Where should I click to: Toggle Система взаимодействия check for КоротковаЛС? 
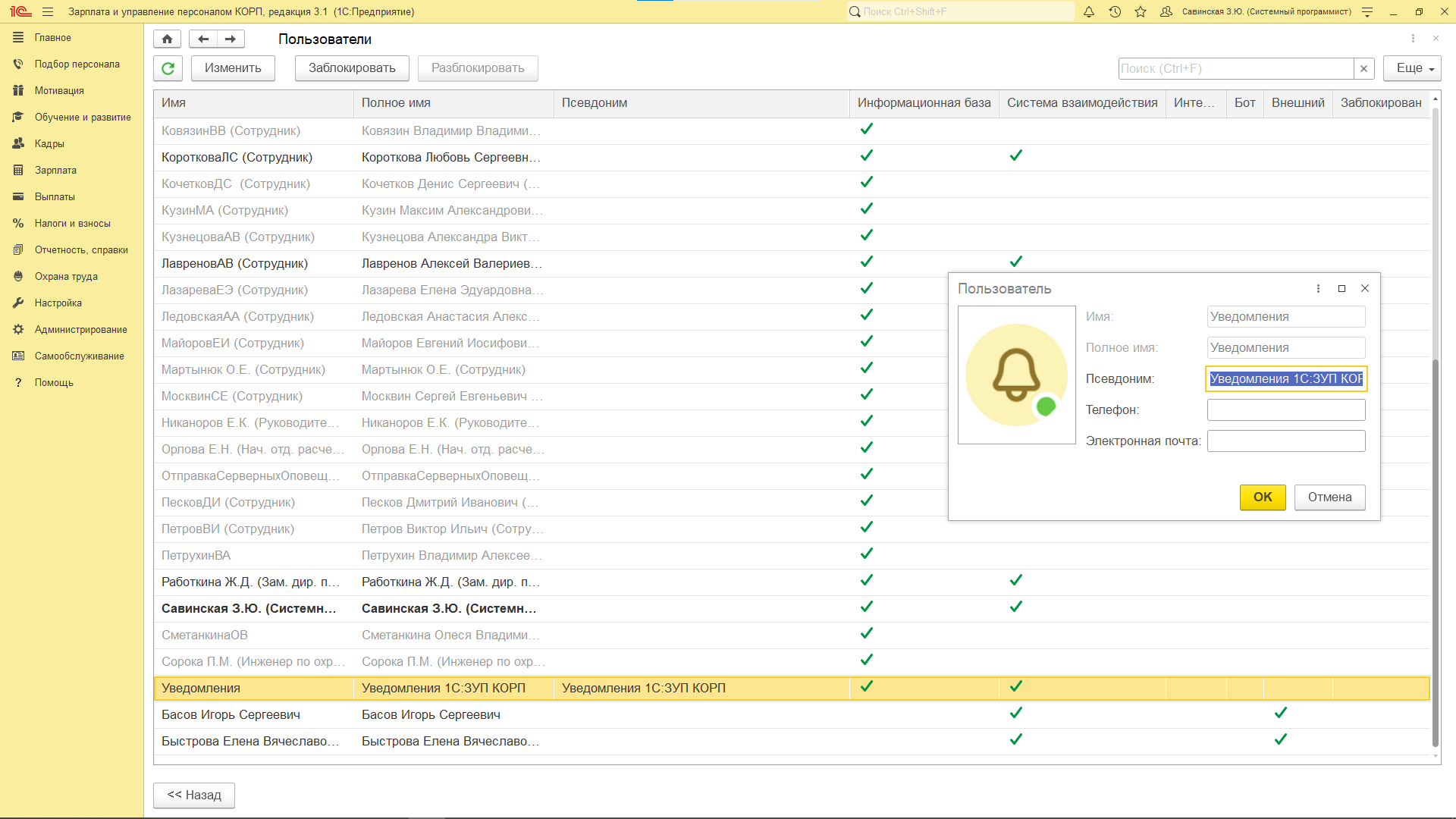pos(1015,155)
